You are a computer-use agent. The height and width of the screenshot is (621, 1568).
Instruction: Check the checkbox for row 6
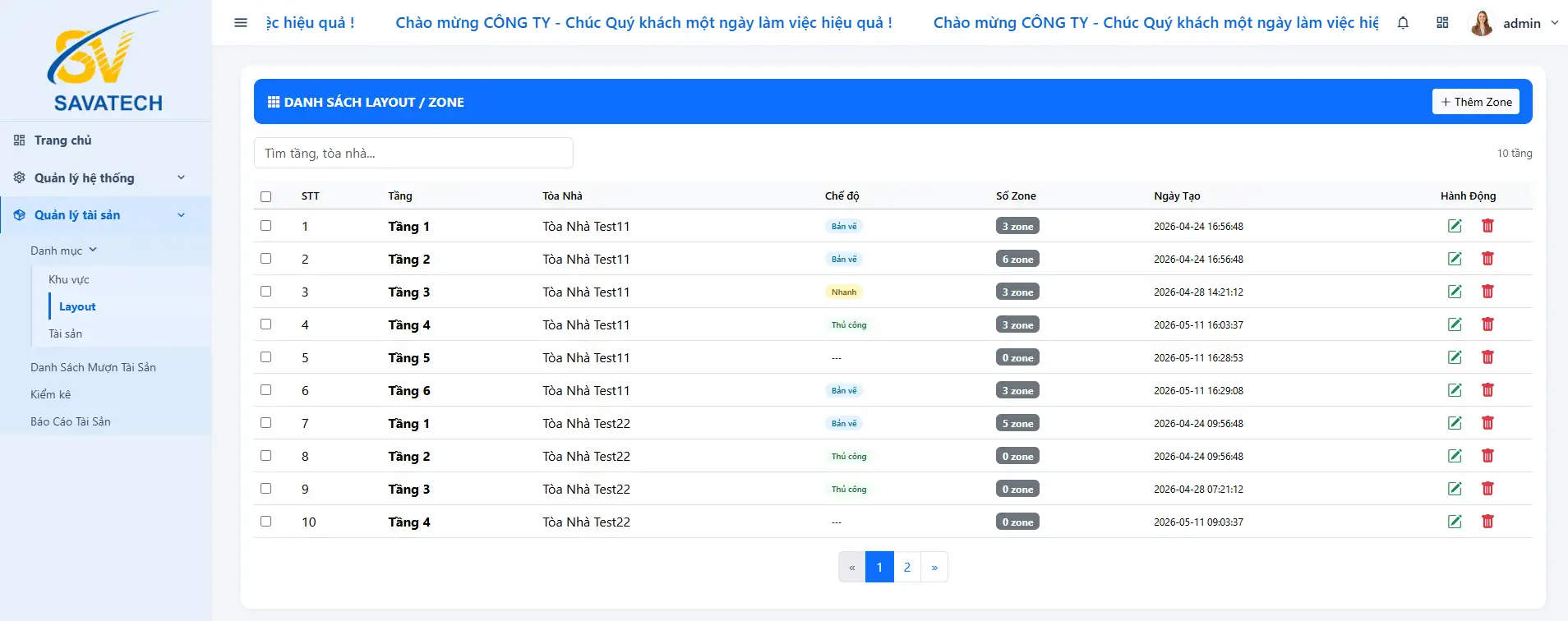(x=265, y=389)
